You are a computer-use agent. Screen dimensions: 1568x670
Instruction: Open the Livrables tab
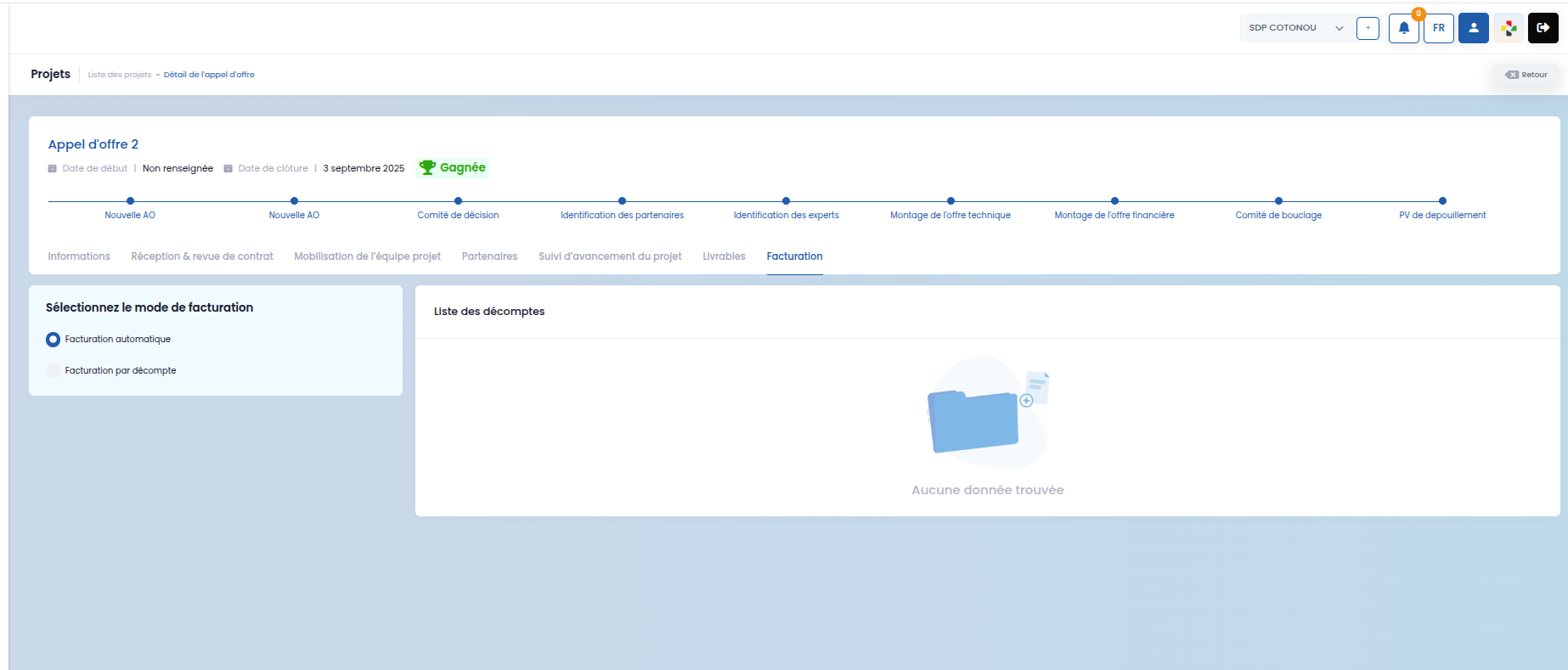(724, 256)
